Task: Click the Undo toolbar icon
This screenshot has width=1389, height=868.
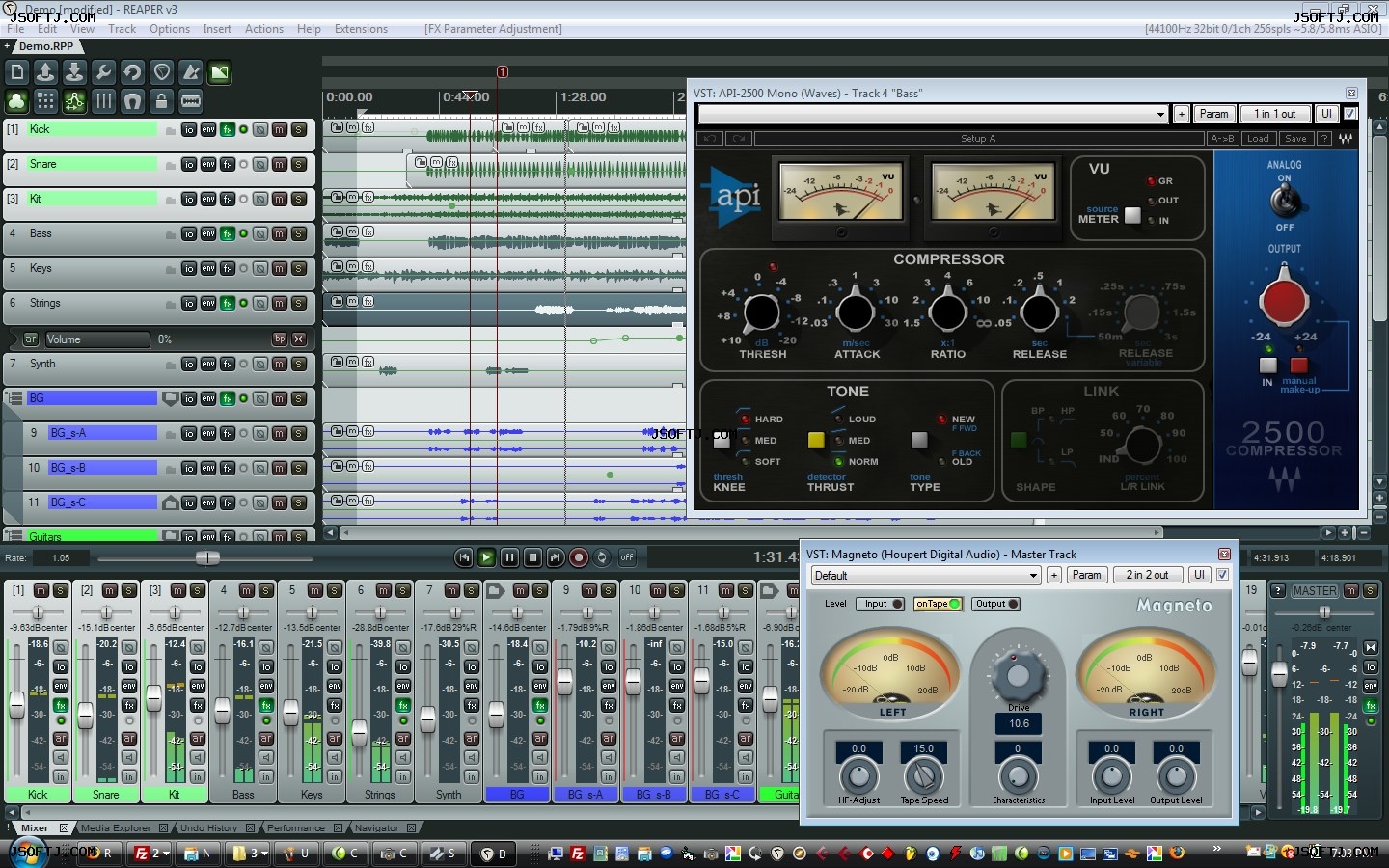Action: tap(133, 72)
